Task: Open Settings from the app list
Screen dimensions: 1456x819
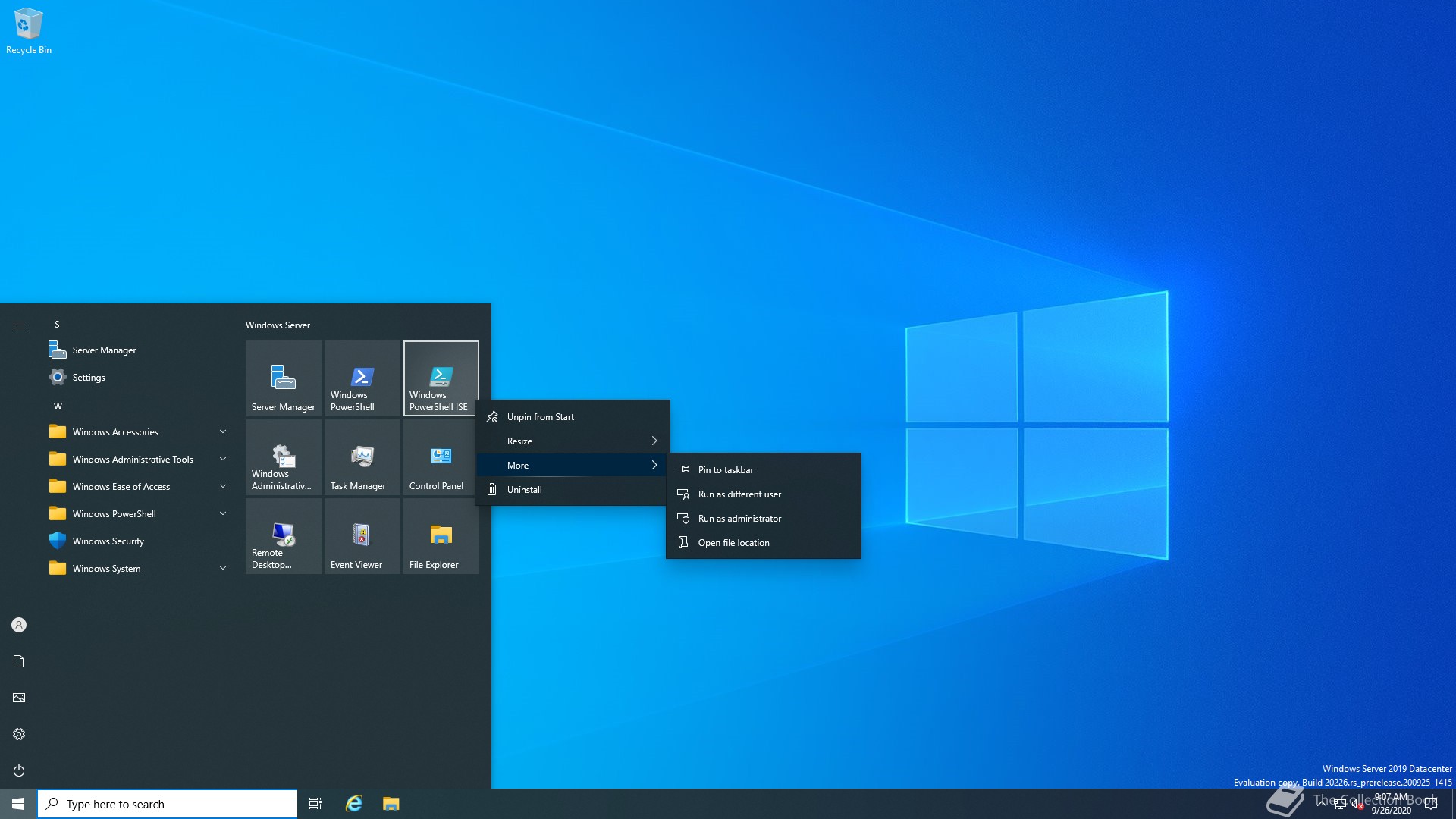Action: (136, 377)
